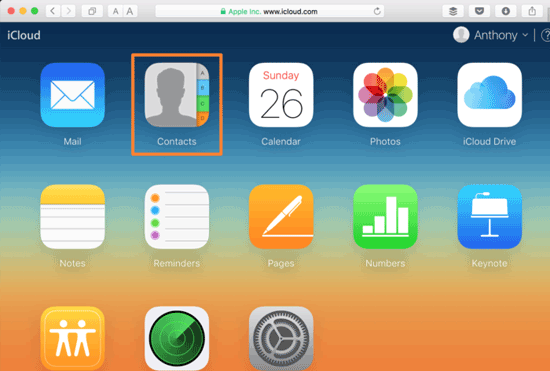
Task: Go forward with Safari's forward arrow
Action: (68, 11)
